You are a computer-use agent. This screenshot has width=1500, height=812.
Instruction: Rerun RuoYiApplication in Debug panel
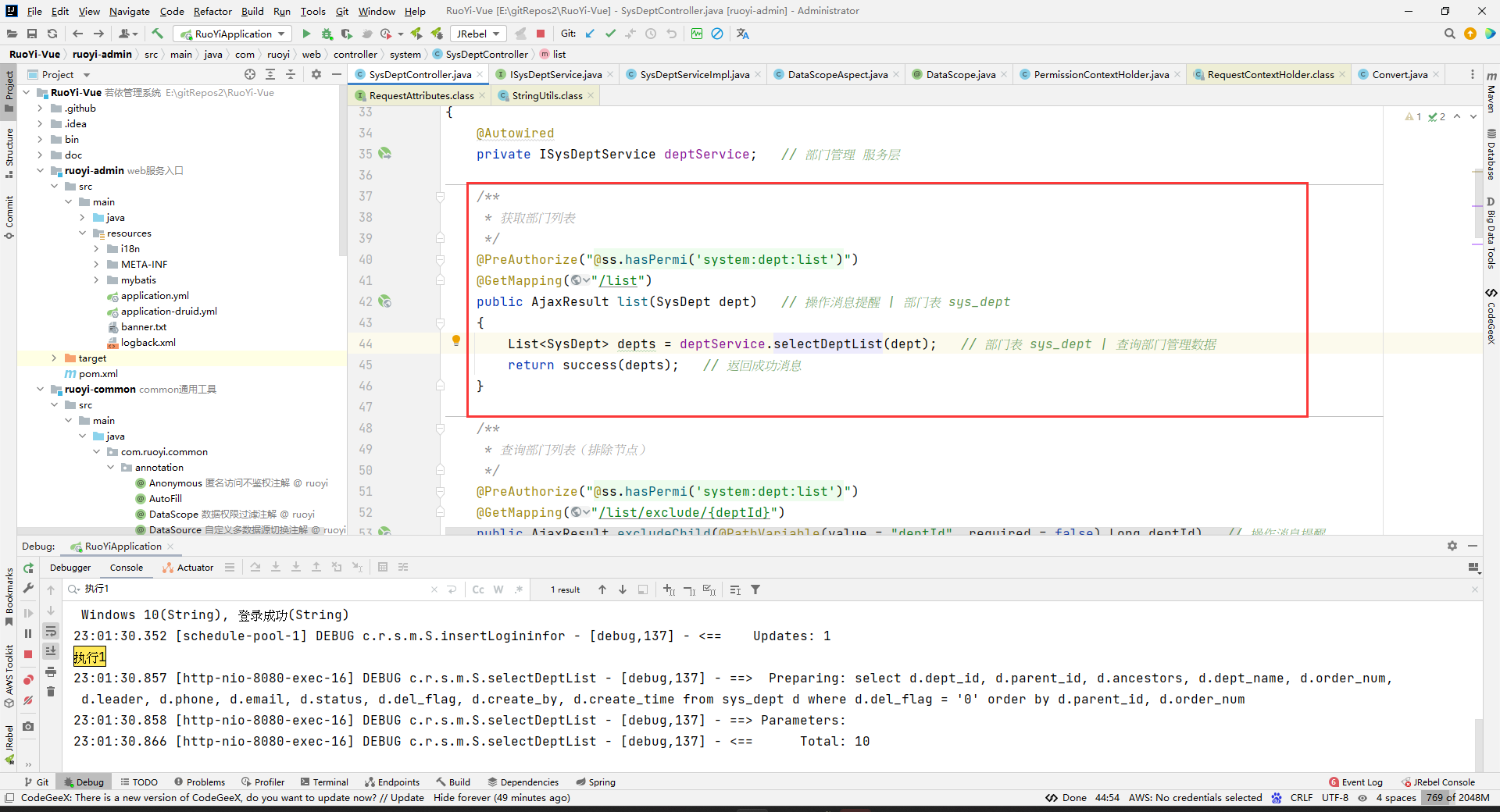point(28,568)
